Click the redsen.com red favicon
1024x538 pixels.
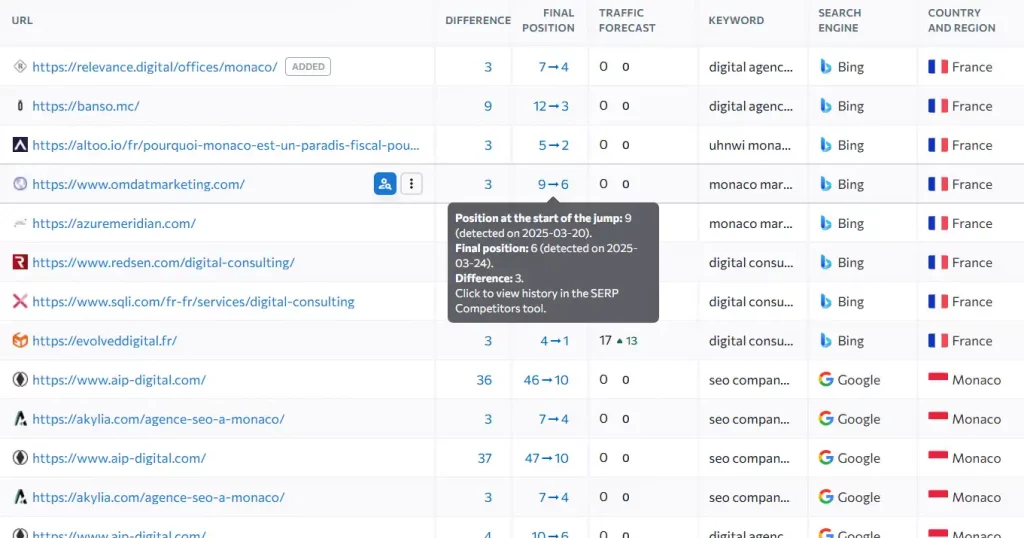click(x=20, y=262)
